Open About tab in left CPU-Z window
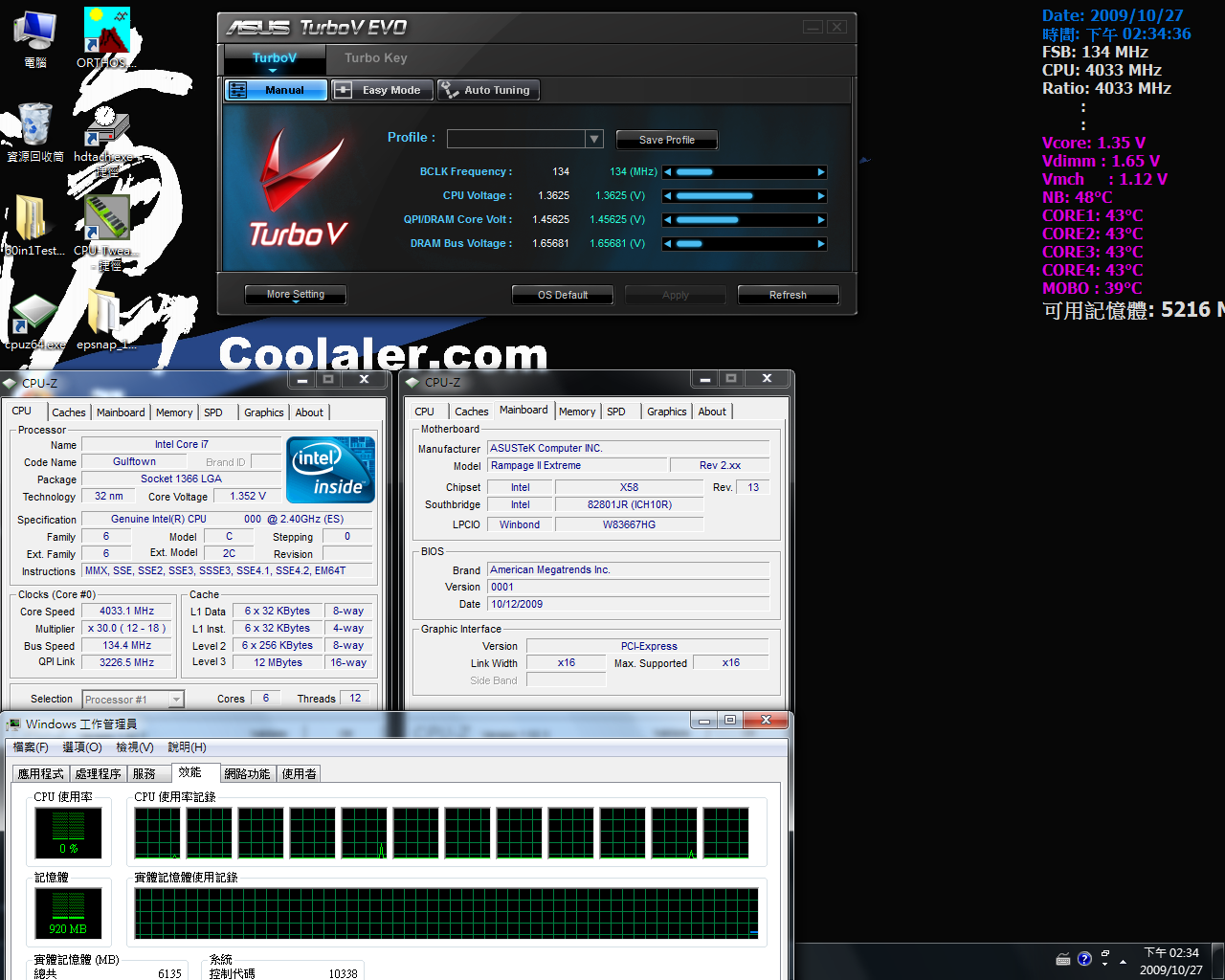 (x=309, y=412)
